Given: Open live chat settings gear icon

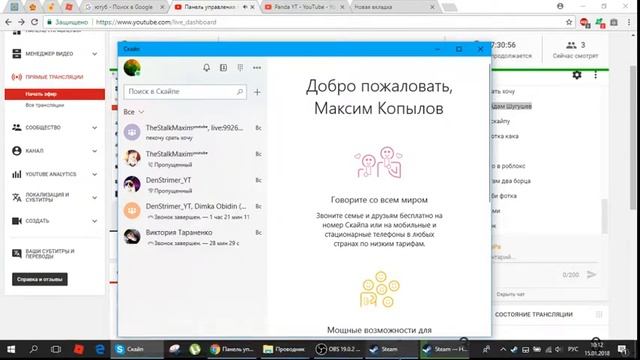Looking at the screenshot, I should [577, 75].
